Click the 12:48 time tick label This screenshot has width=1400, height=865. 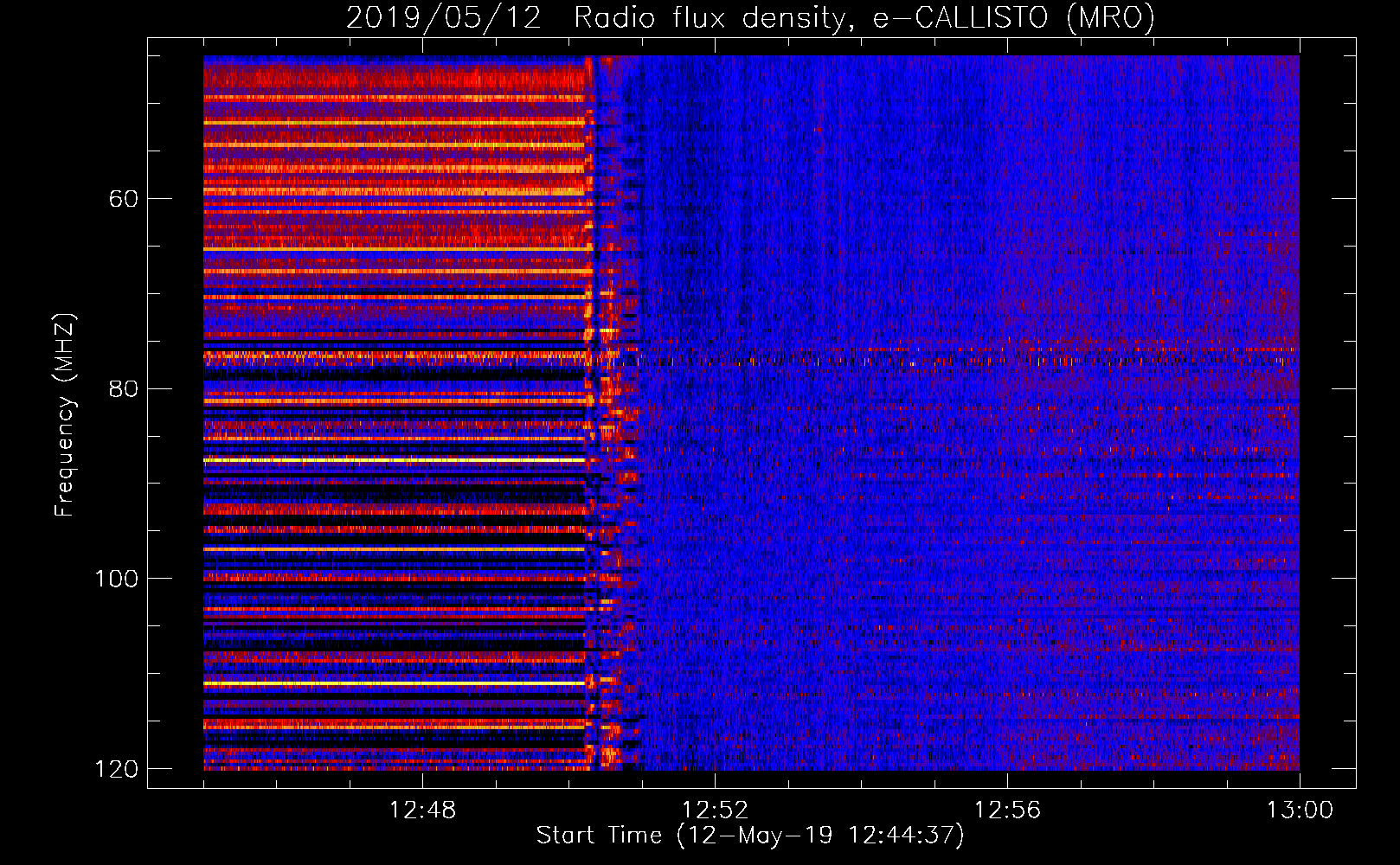click(x=422, y=811)
